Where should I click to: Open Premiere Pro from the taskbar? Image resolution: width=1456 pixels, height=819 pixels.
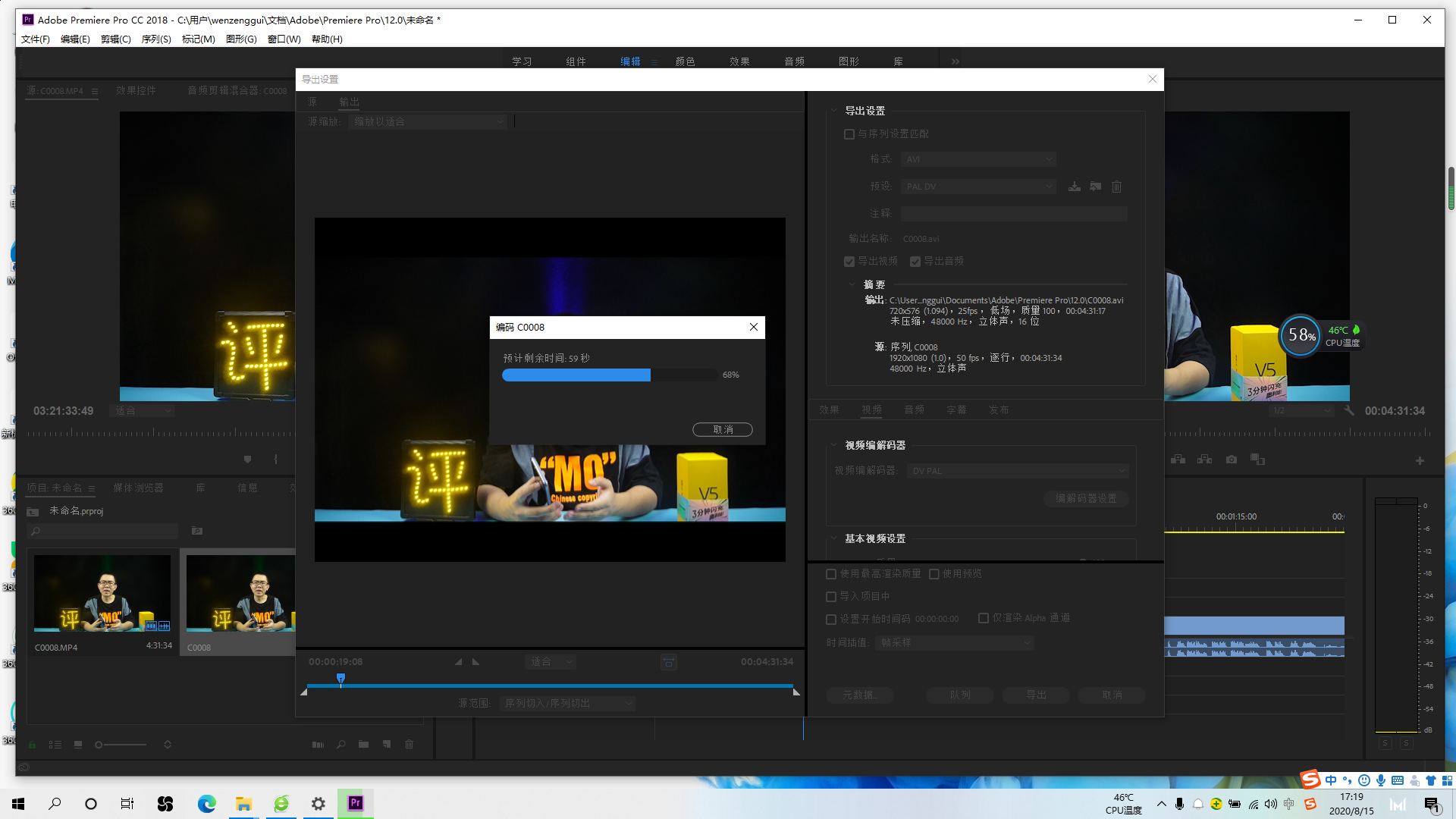(x=356, y=803)
